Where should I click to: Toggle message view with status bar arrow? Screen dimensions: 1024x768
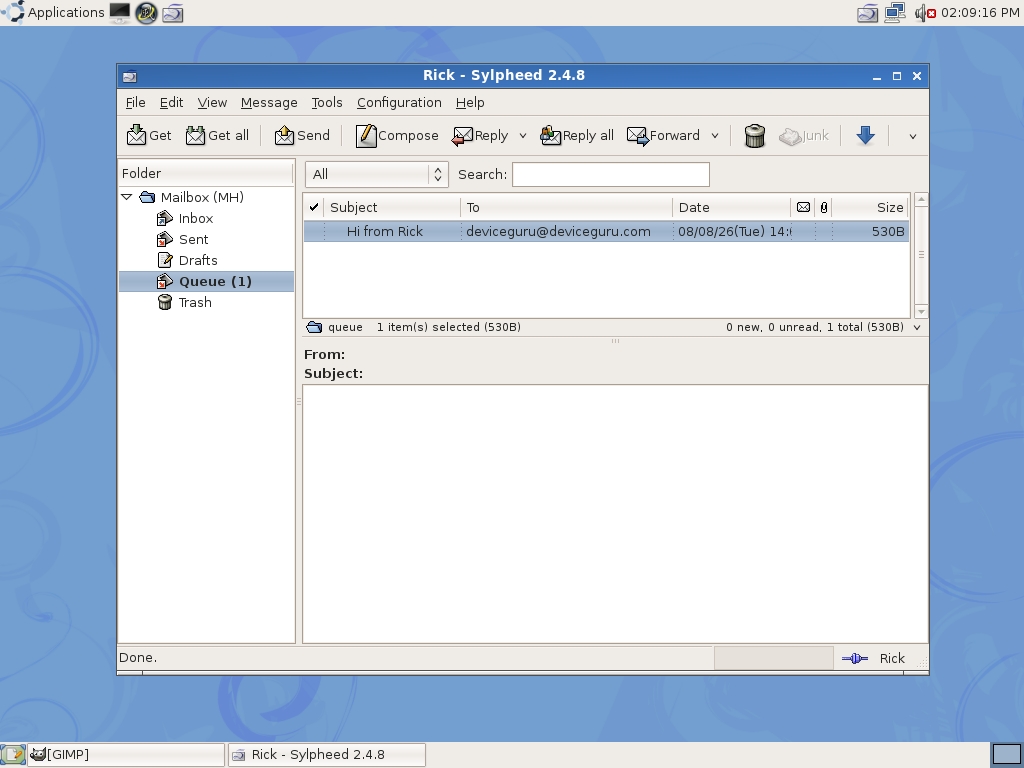[x=917, y=327]
